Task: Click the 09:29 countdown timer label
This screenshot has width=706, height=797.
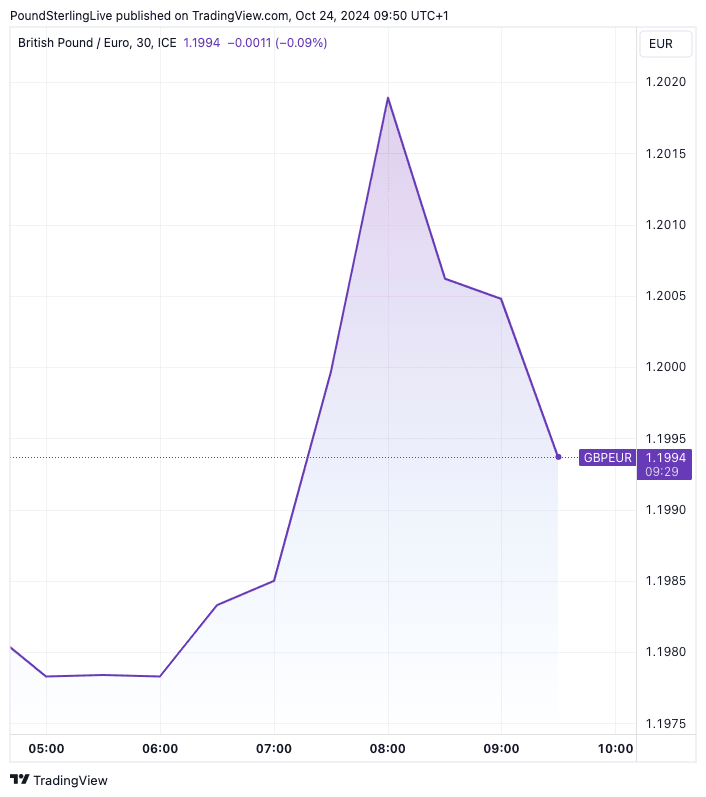Action: (662, 471)
